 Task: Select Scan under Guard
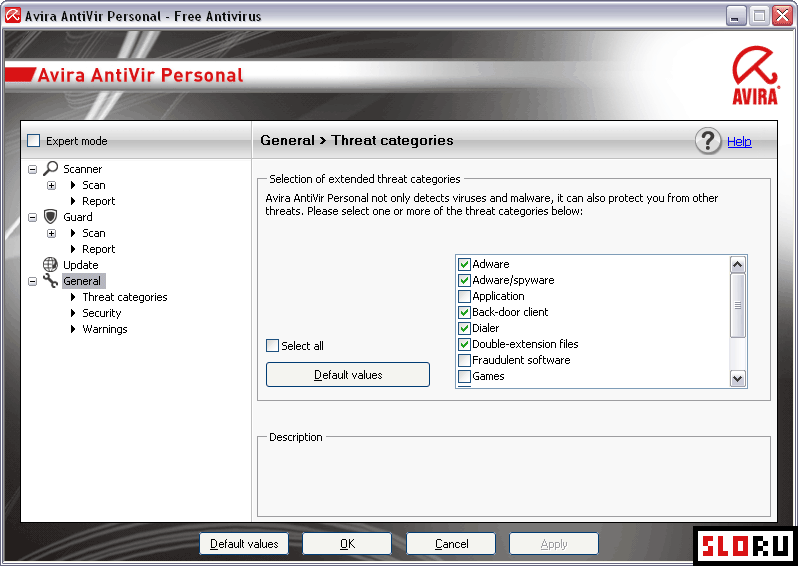(x=94, y=233)
